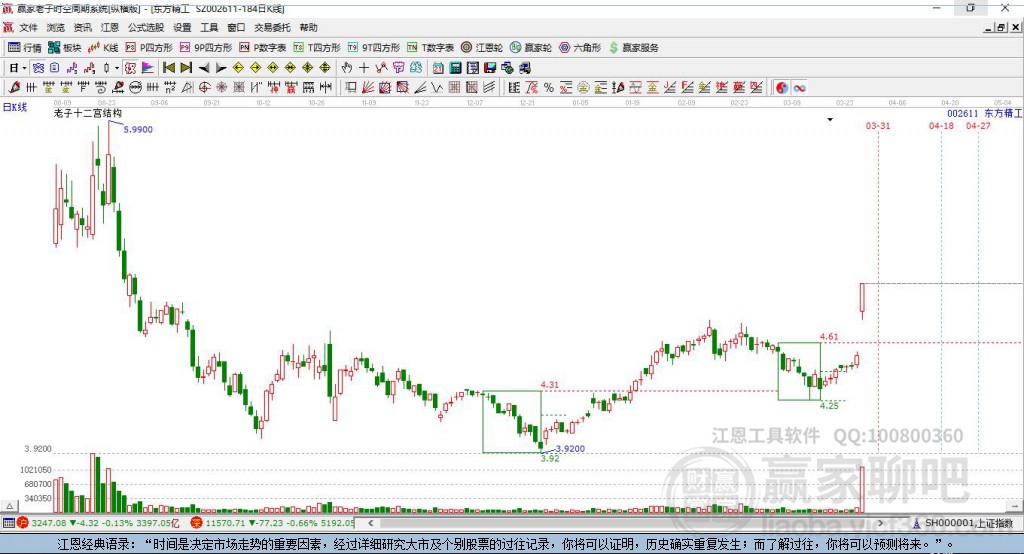Viewport: 1024px width, 554px height.
Task: Click the stock code 002611
Action: pyautogui.click(x=963, y=114)
